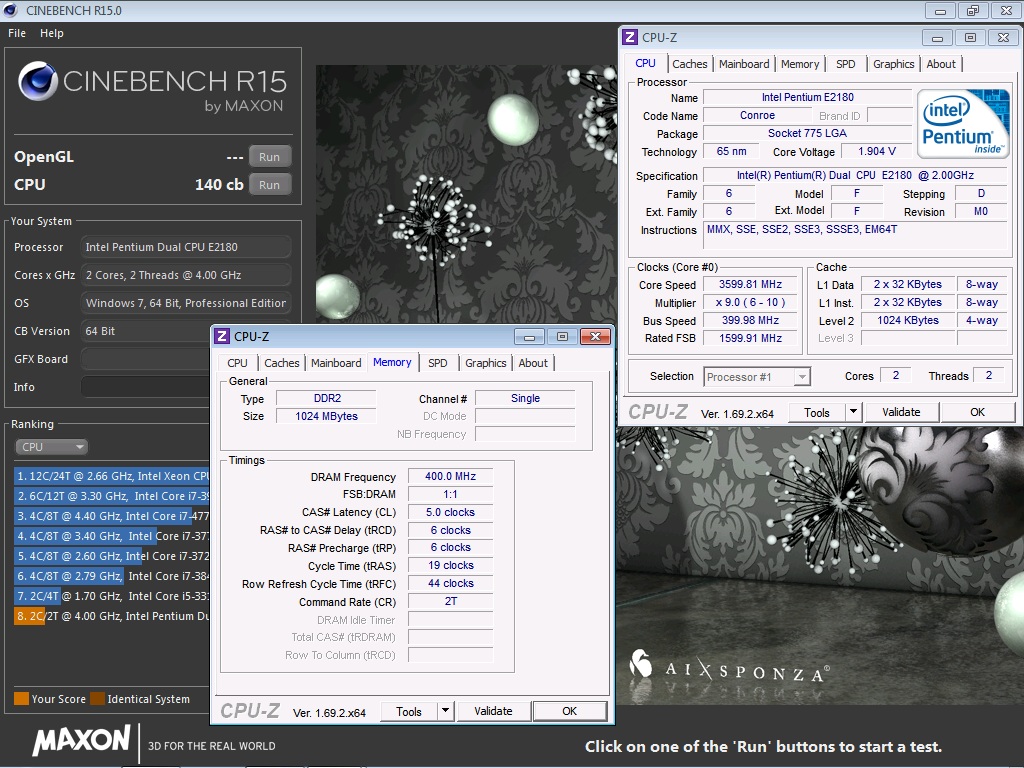Image resolution: width=1024 pixels, height=768 pixels.
Task: Switch to Graphics tab in back CPU-Z window
Action: [893, 64]
